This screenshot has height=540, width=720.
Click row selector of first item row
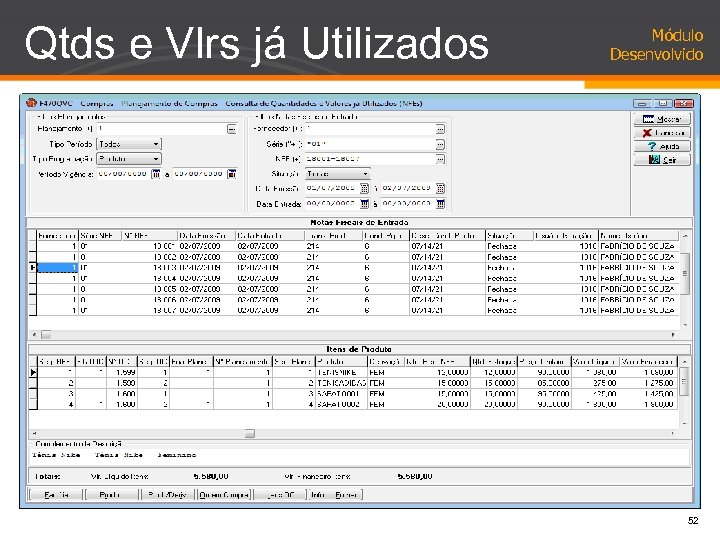tap(33, 372)
